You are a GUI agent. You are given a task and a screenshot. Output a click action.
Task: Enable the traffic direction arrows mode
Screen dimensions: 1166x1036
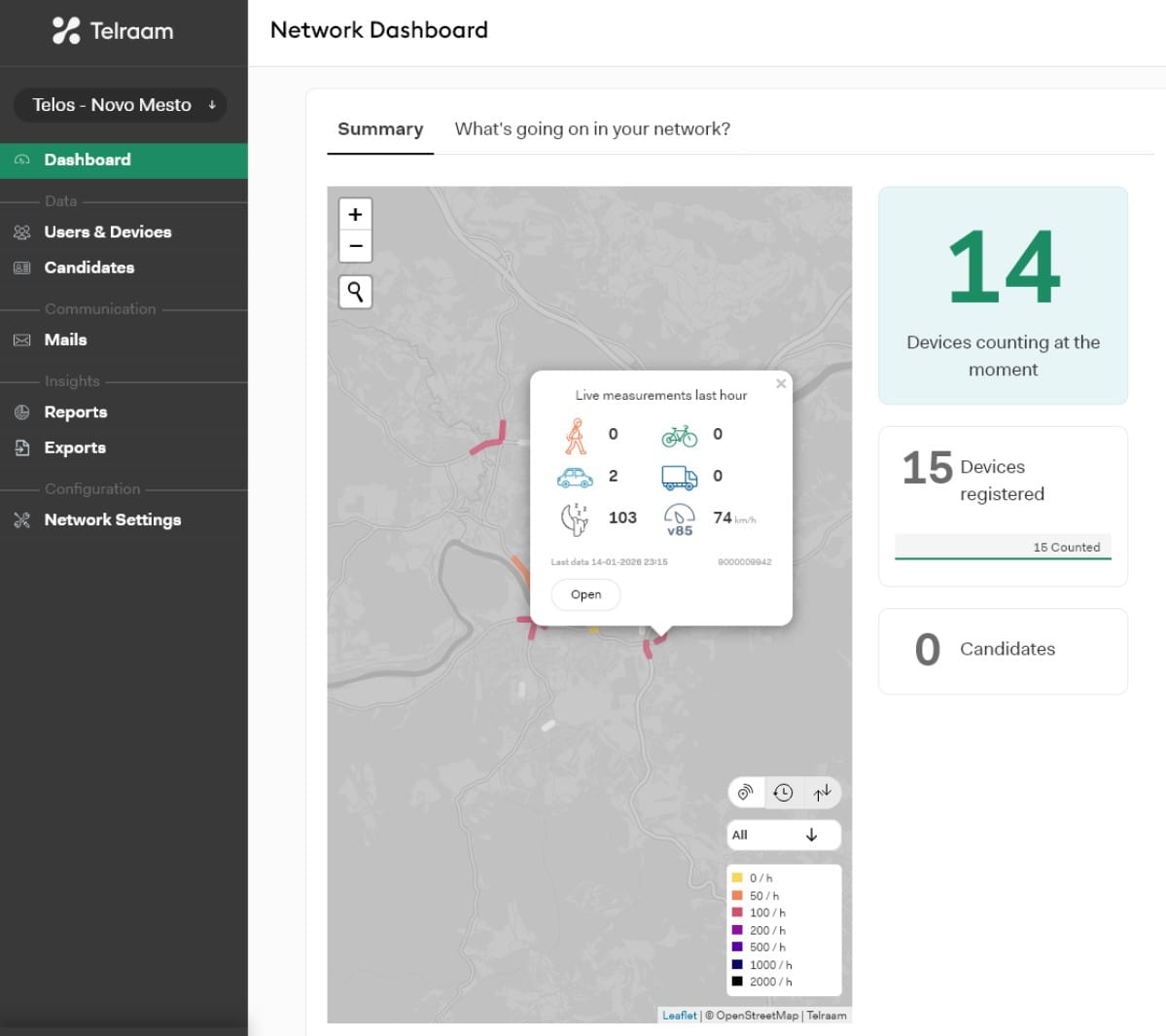click(822, 792)
